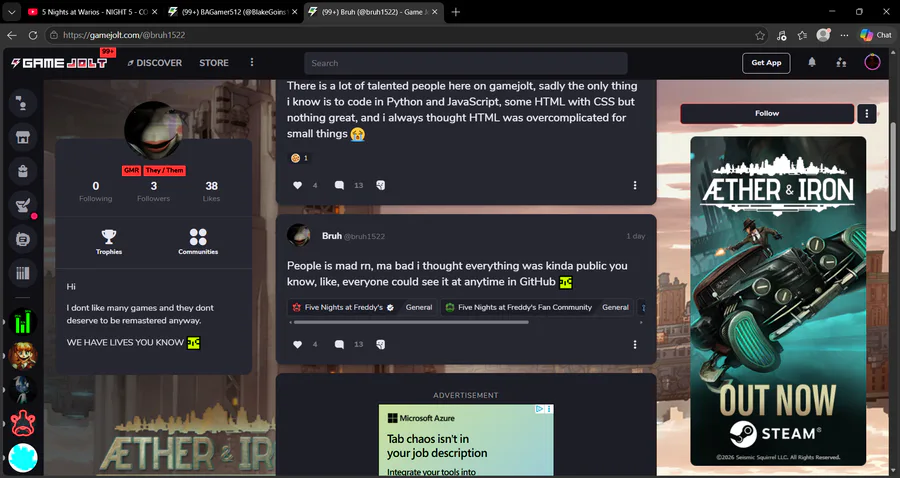Open the friends list icon
The height and width of the screenshot is (478, 900).
(841, 63)
